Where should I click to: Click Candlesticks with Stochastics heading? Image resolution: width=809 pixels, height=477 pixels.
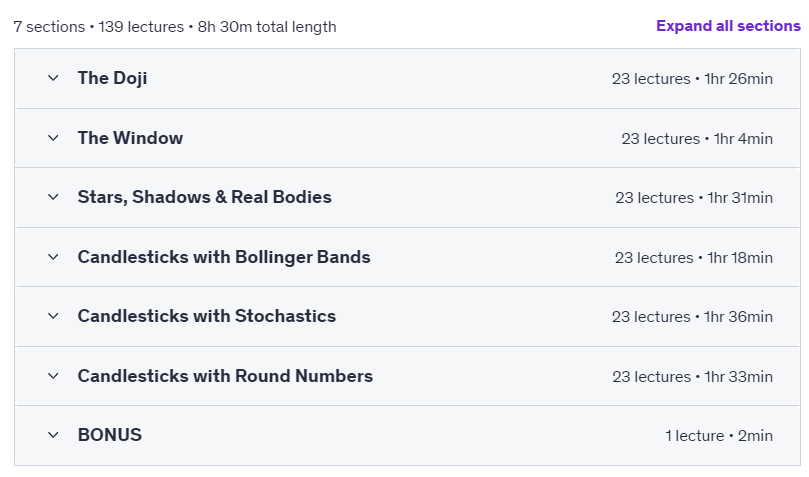206,316
